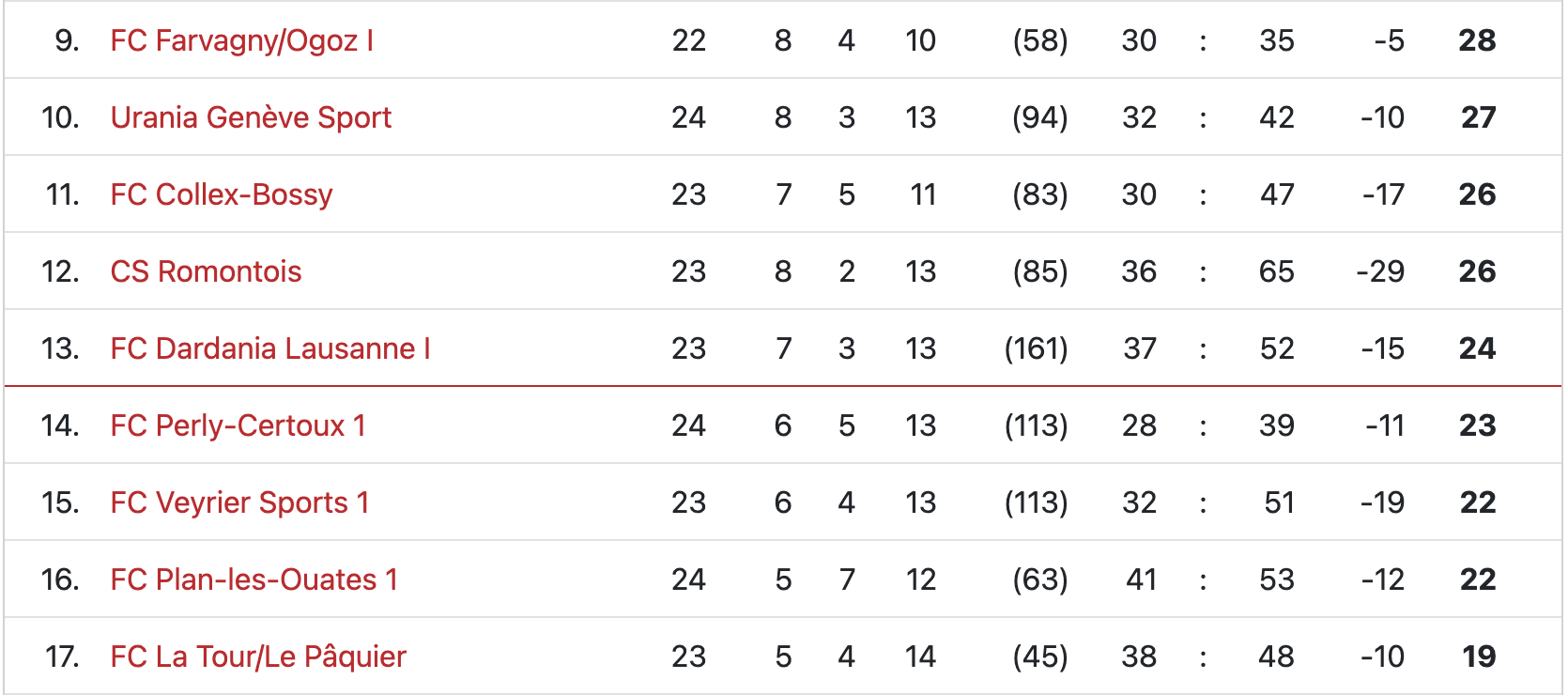Select rank number 14. in the table

[x=60, y=425]
